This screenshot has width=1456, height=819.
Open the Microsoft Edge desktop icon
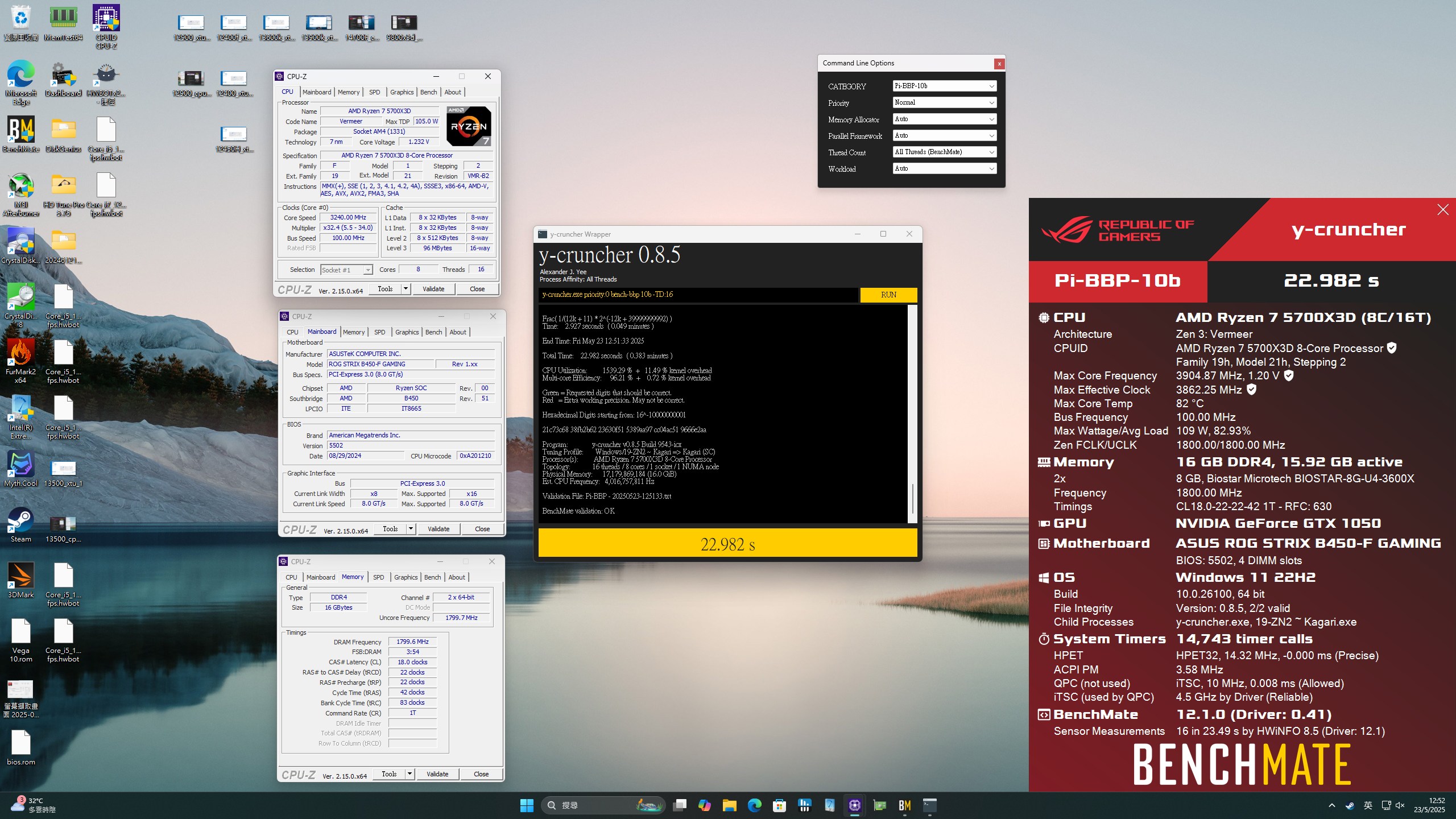[21, 82]
